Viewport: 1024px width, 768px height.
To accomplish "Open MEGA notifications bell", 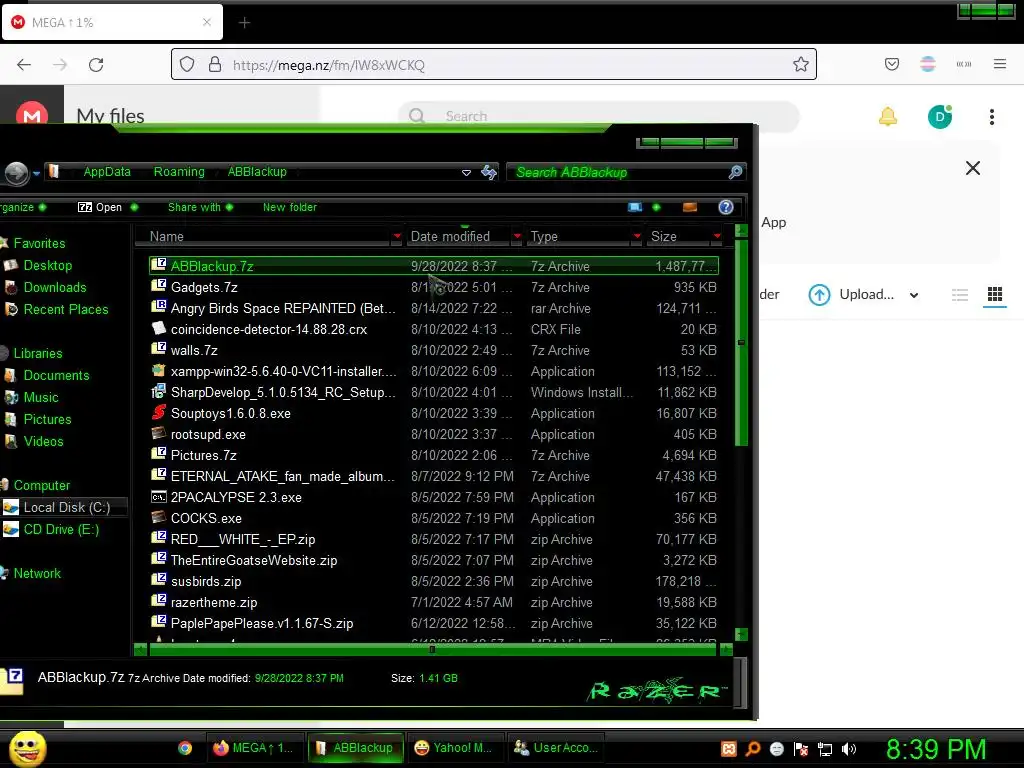I will point(888,117).
